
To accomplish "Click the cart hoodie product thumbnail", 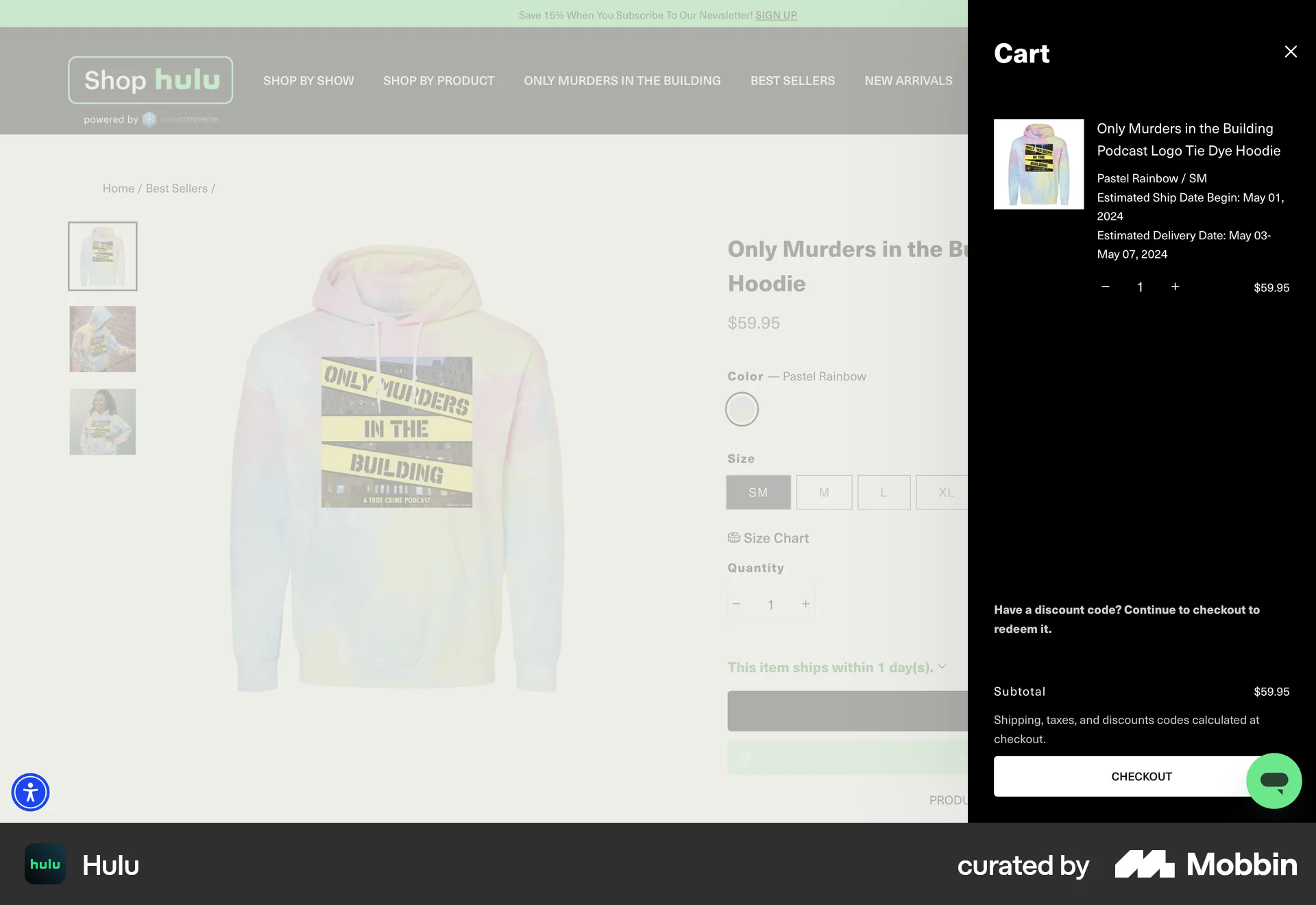I will click(x=1038, y=165).
